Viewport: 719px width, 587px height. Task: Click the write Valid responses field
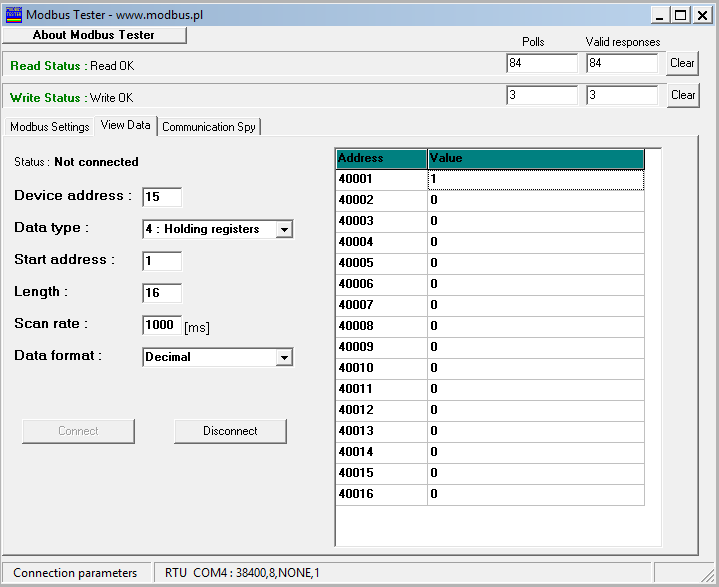(x=621, y=96)
